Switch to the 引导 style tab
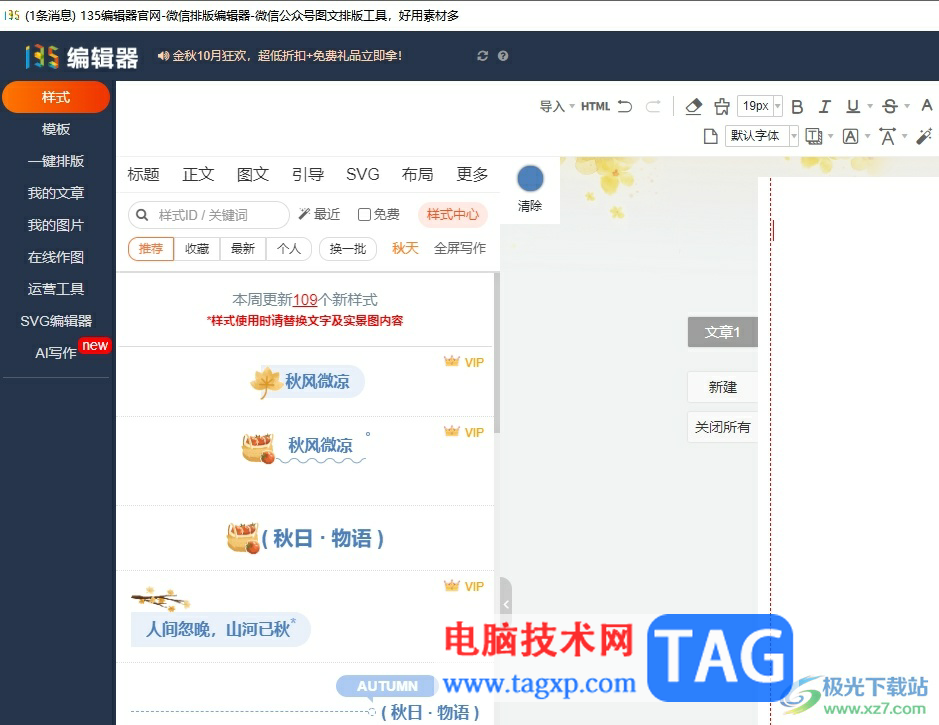The image size is (939, 725). coord(308,174)
